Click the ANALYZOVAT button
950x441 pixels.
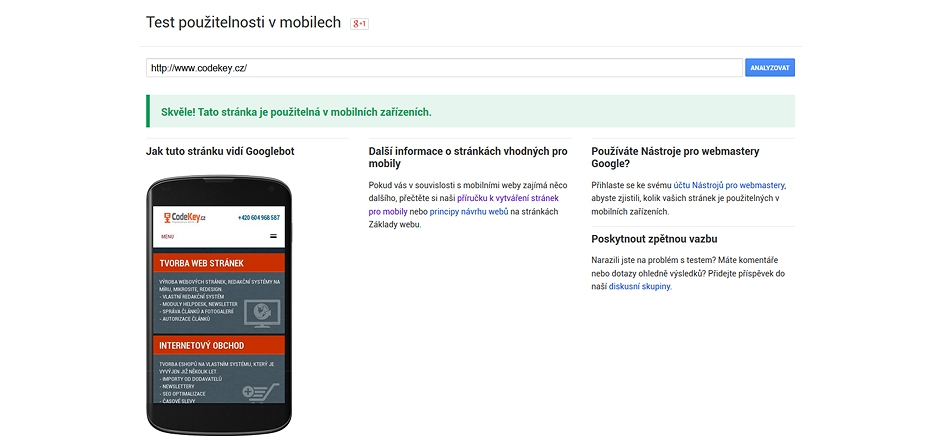point(769,68)
